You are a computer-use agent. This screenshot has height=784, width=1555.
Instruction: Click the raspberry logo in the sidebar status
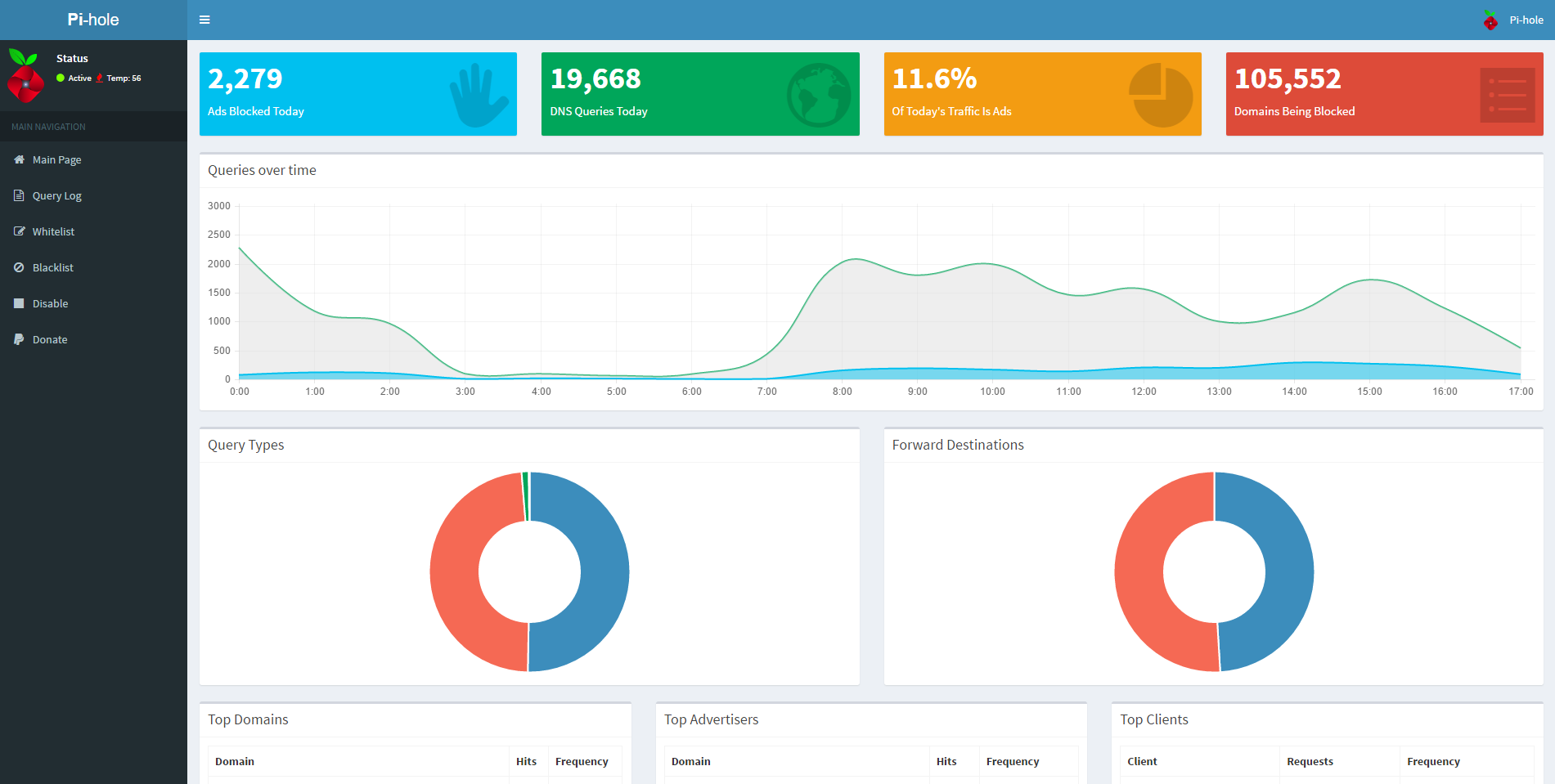coord(25,75)
